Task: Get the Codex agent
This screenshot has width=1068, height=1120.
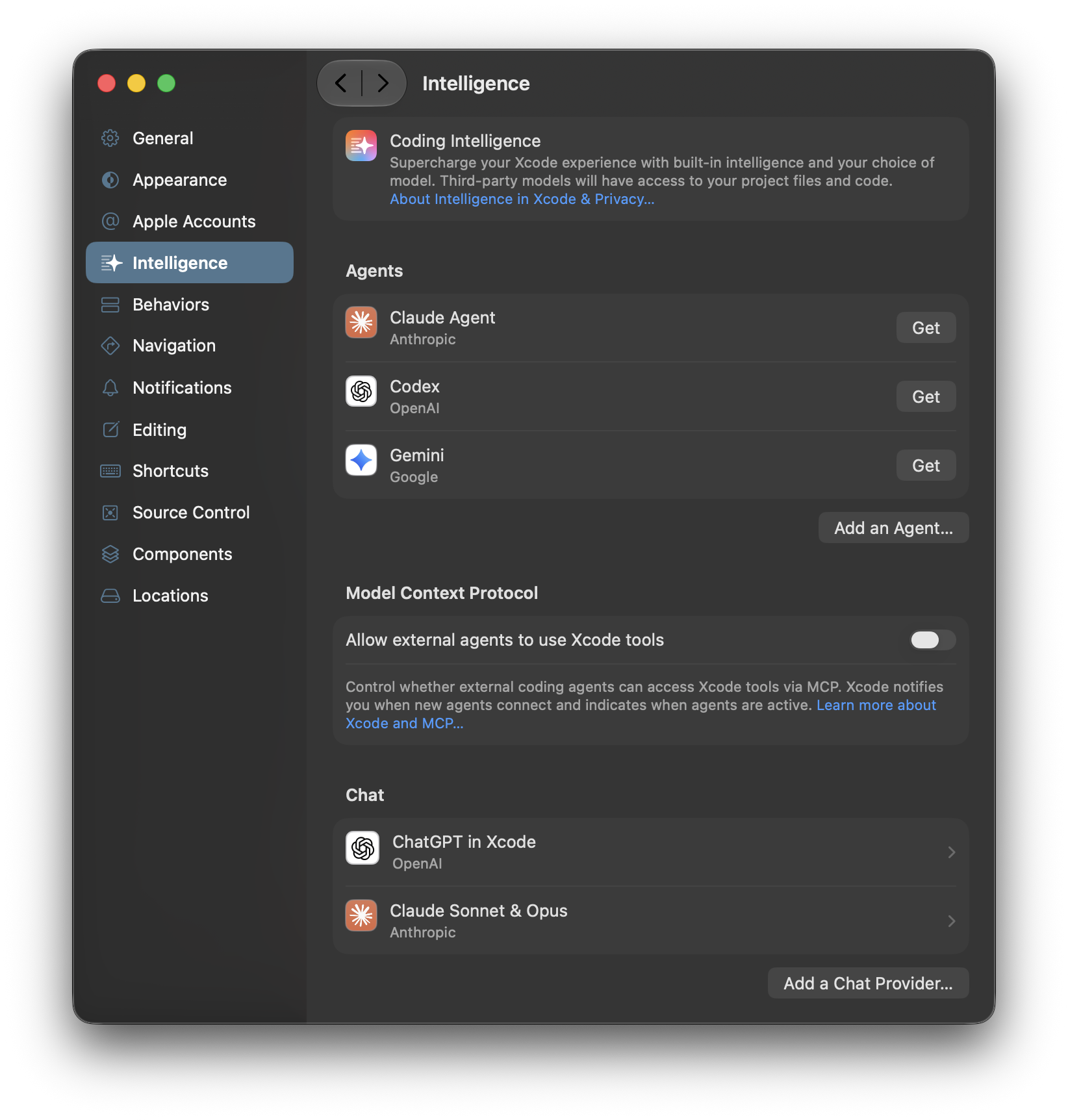Action: tap(926, 396)
